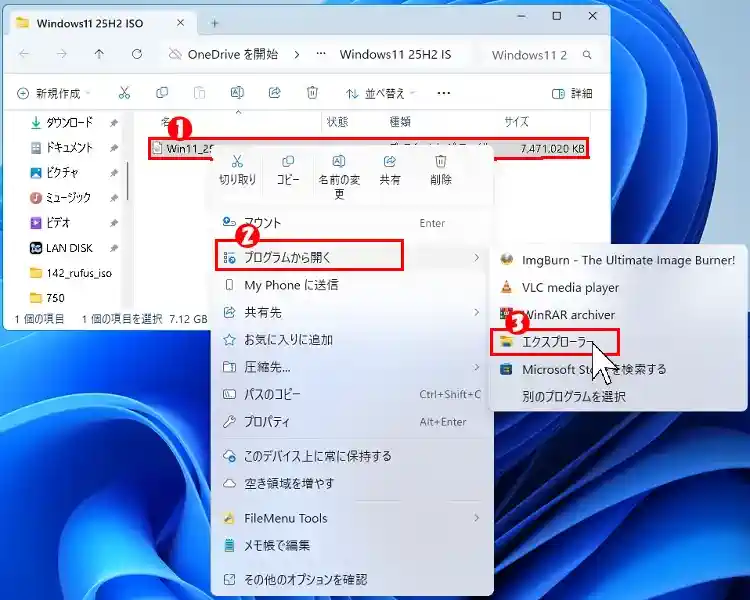Open a new tab with the plus button
750x600 pixels.
pyautogui.click(x=215, y=23)
